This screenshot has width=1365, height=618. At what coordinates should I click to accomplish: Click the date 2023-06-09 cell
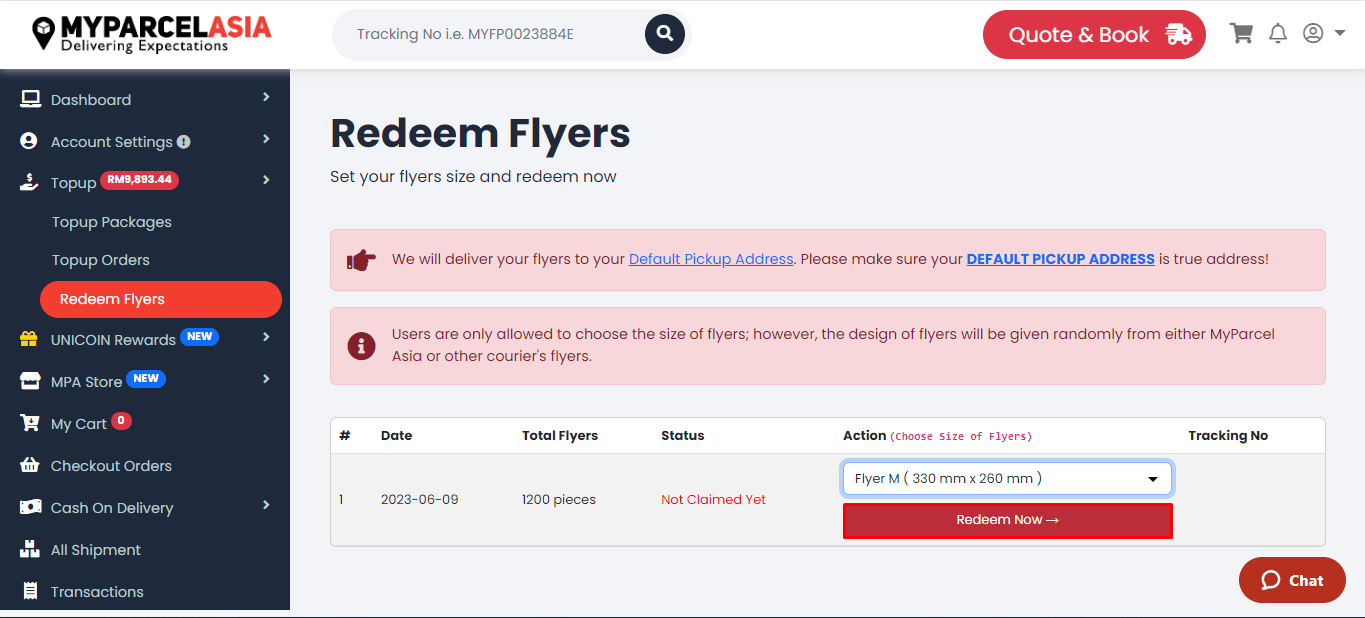pos(420,500)
